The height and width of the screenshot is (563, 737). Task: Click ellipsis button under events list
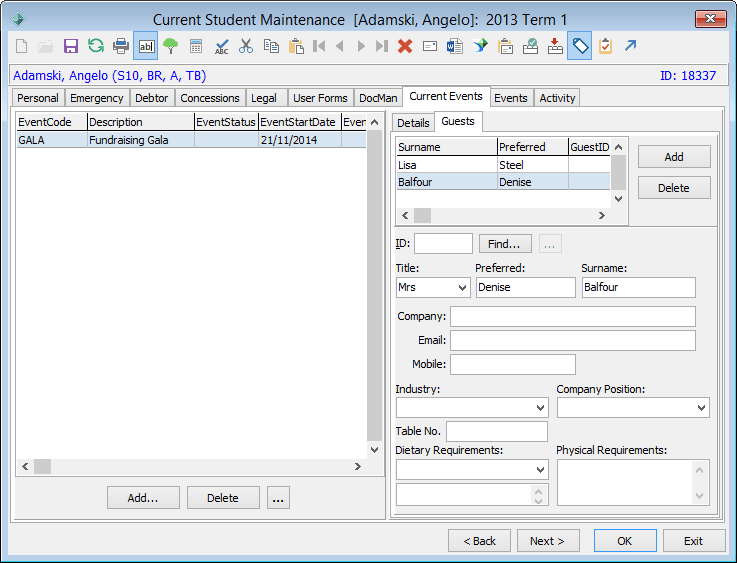pos(278,498)
